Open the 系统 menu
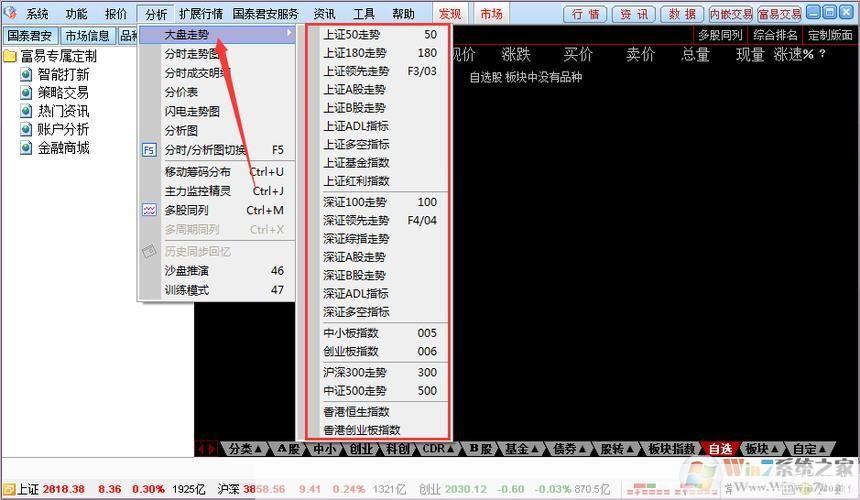Viewport: 860px width, 500px height. pyautogui.click(x=37, y=14)
